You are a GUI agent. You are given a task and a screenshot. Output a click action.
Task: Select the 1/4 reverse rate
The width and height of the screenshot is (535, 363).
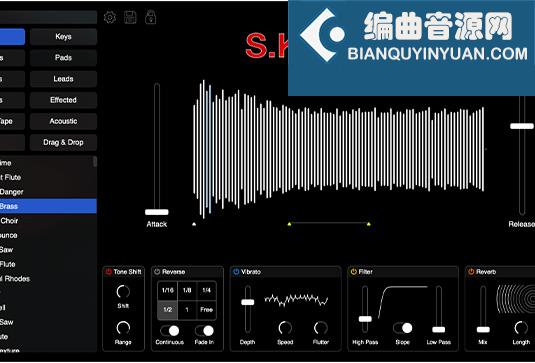(x=206, y=291)
